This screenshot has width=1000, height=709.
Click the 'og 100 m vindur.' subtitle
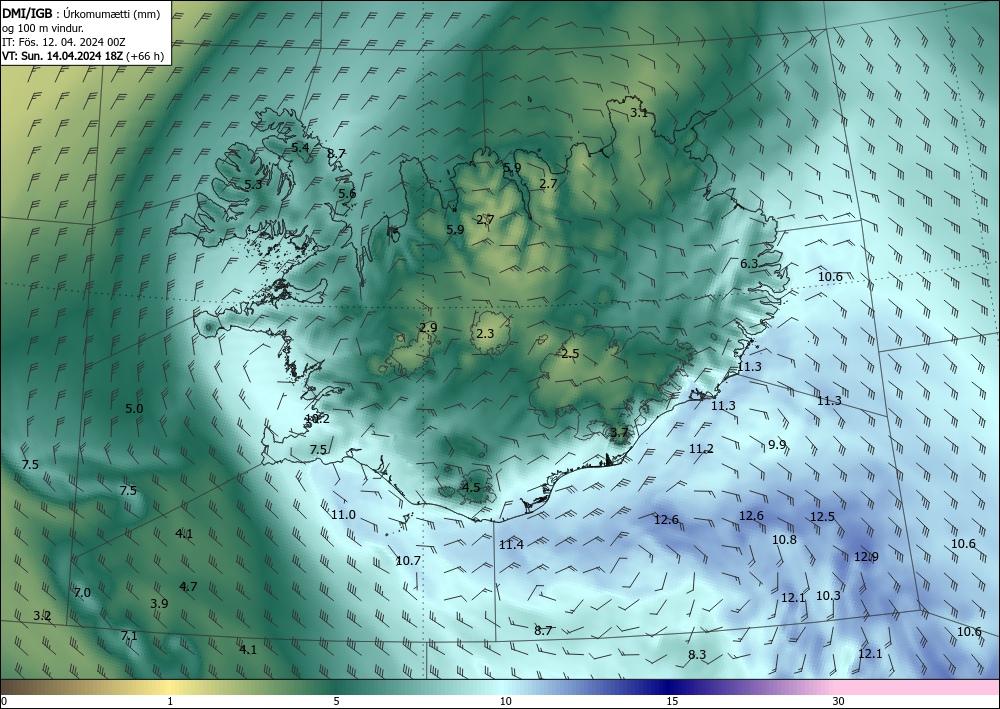point(43,27)
